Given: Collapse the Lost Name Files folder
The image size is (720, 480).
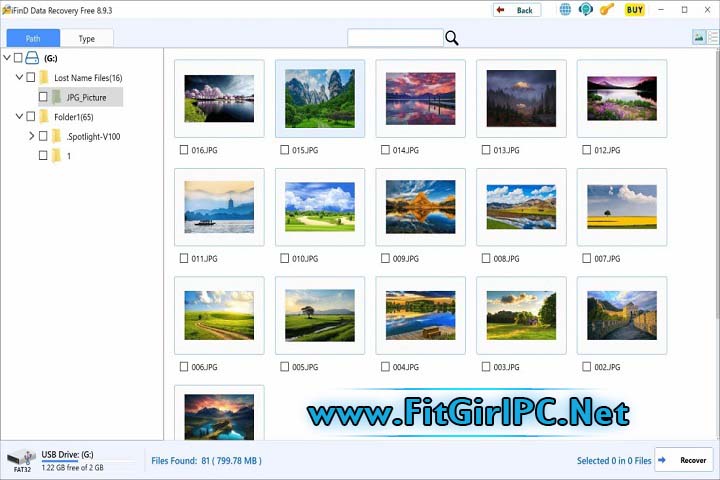Looking at the screenshot, I should tap(19, 77).
